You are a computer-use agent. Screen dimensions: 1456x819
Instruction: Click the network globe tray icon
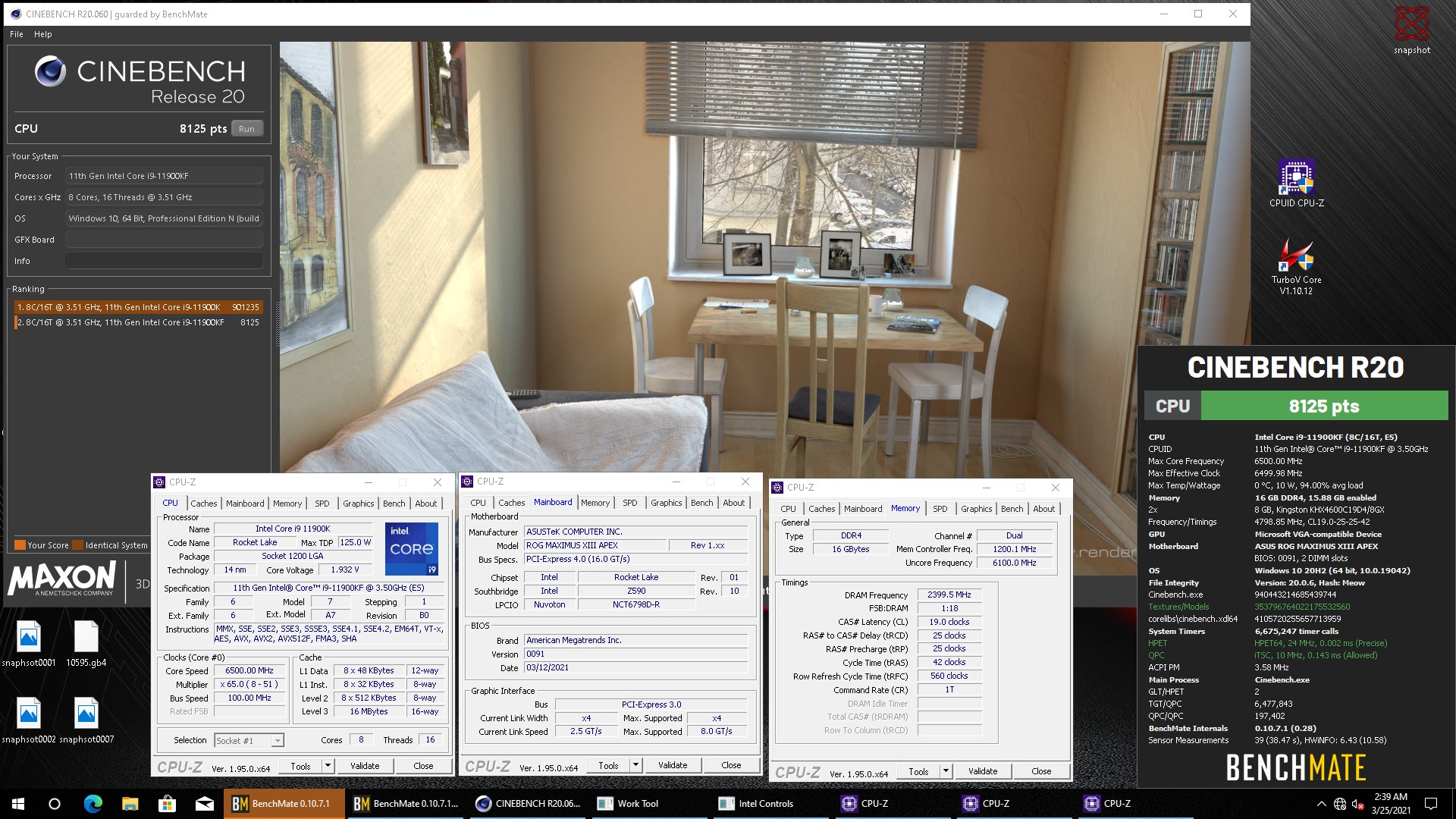[1340, 804]
